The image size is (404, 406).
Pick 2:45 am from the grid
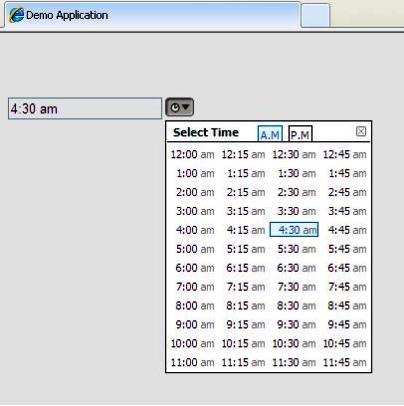(347, 192)
